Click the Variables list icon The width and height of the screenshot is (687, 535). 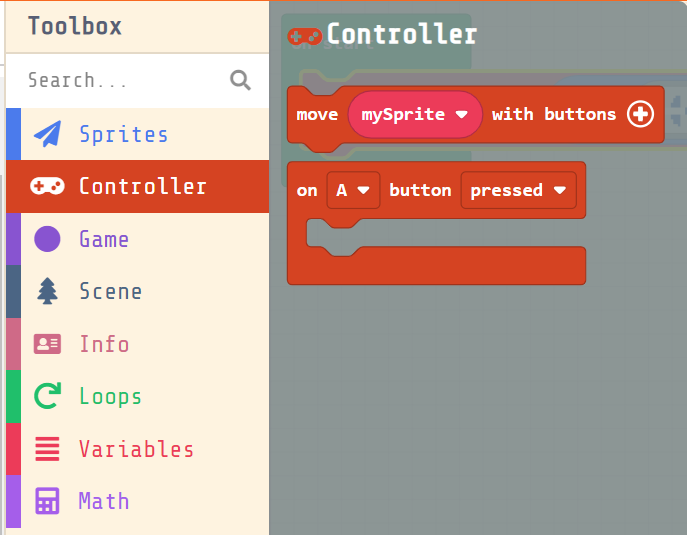tap(47, 449)
